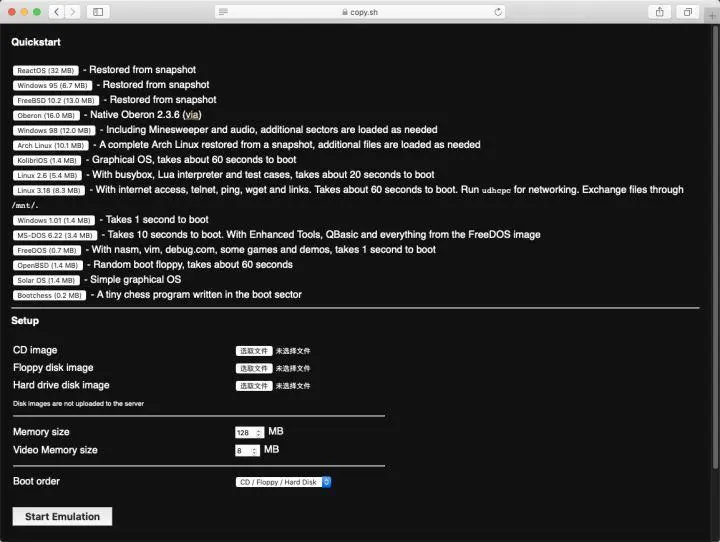Open the Boot order dropdown
The width and height of the screenshot is (720, 542).
click(283, 482)
